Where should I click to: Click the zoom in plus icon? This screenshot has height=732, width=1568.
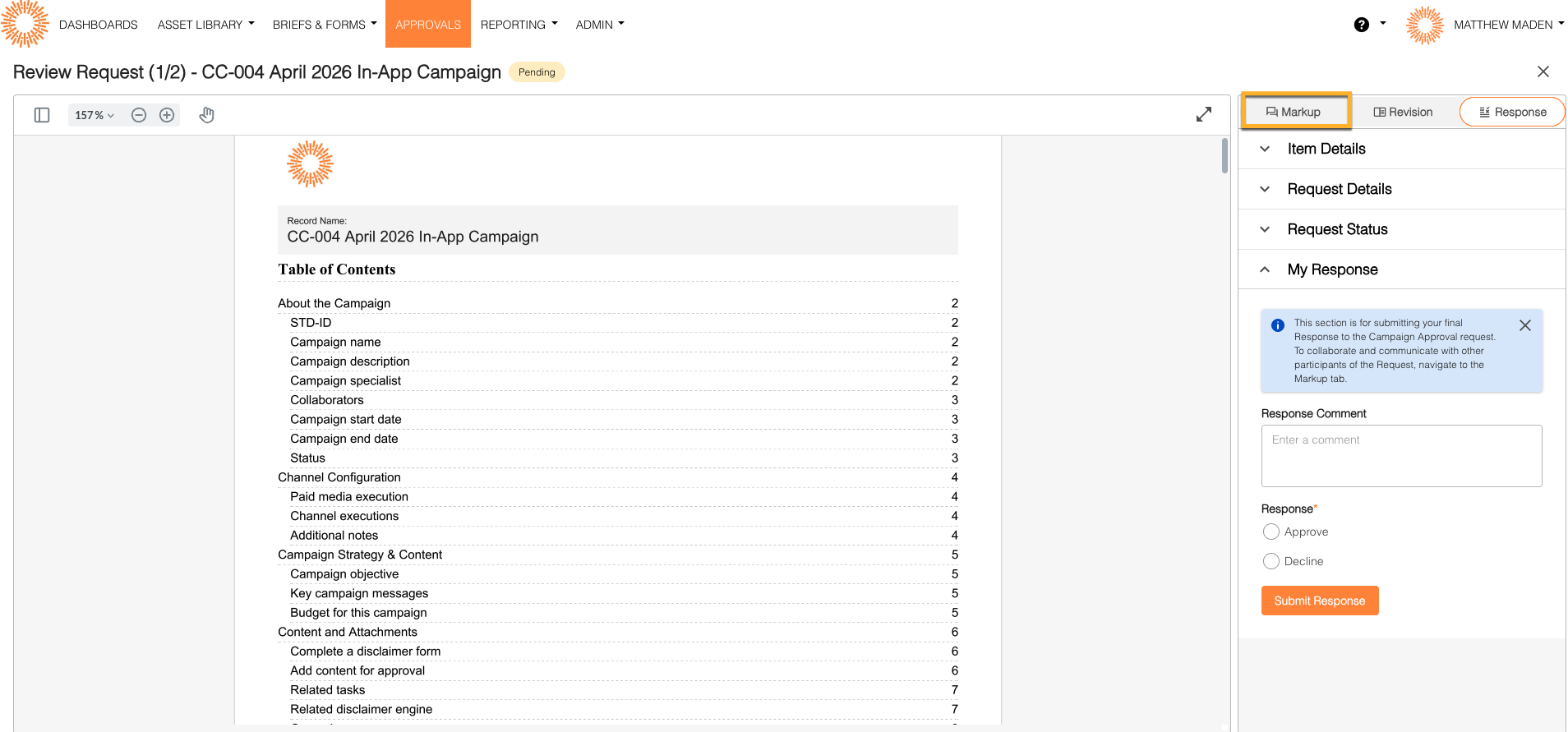[x=167, y=115]
